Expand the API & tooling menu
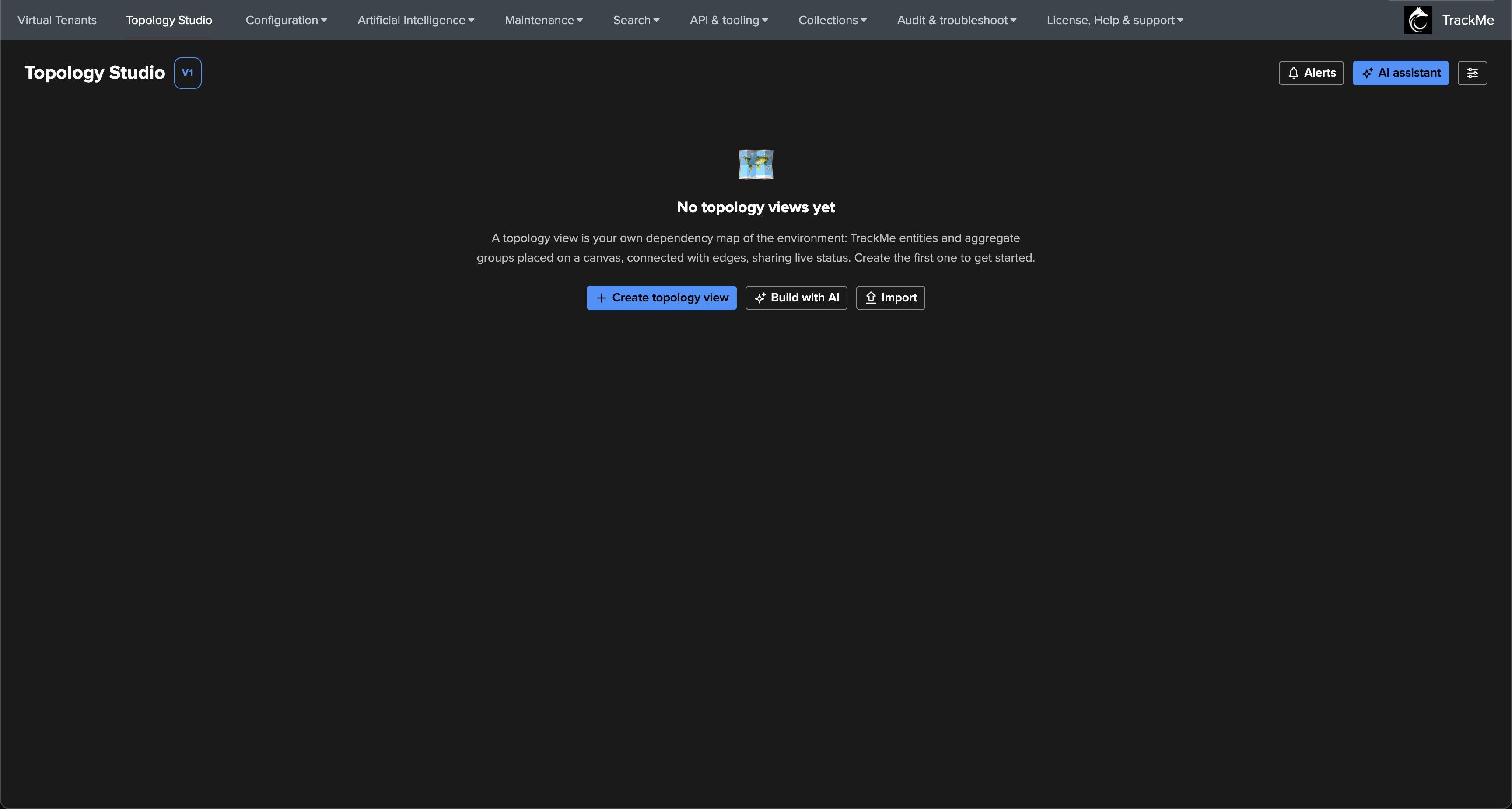This screenshot has width=1512, height=809. point(728,20)
